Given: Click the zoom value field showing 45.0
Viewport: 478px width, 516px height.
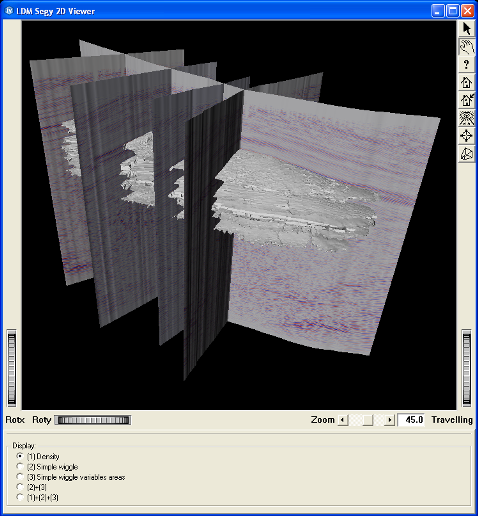Looking at the screenshot, I should point(411,420).
